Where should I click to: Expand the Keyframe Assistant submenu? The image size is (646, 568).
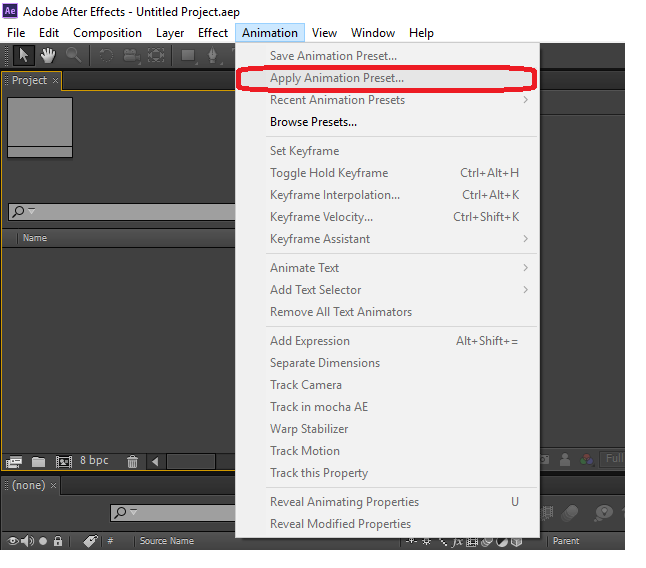pos(389,239)
